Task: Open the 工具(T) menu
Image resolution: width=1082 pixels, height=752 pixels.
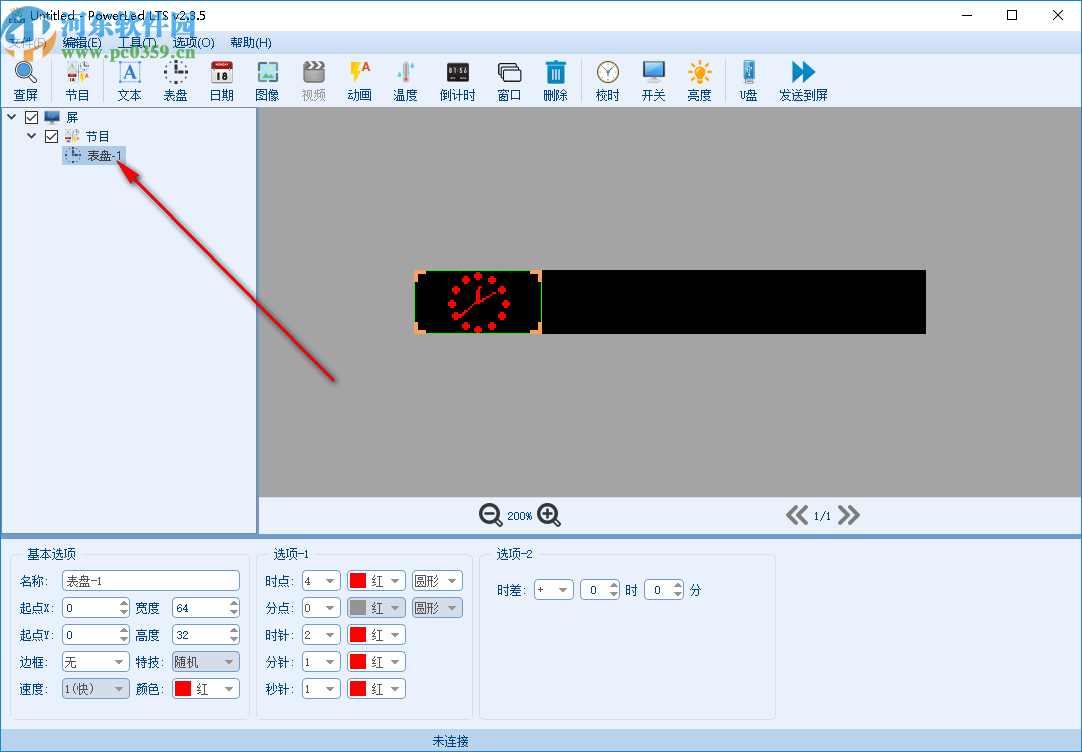Action: coord(137,43)
